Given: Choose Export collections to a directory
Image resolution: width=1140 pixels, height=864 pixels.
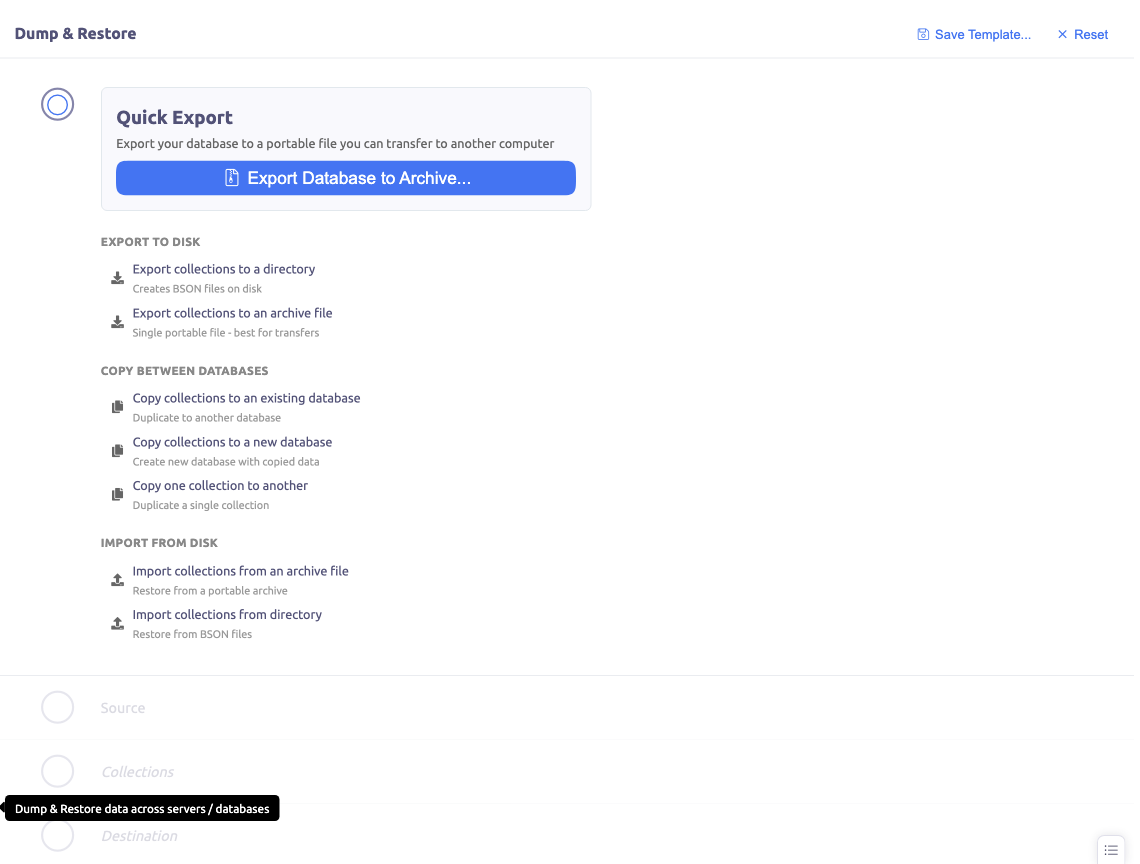Looking at the screenshot, I should pyautogui.click(x=224, y=270).
